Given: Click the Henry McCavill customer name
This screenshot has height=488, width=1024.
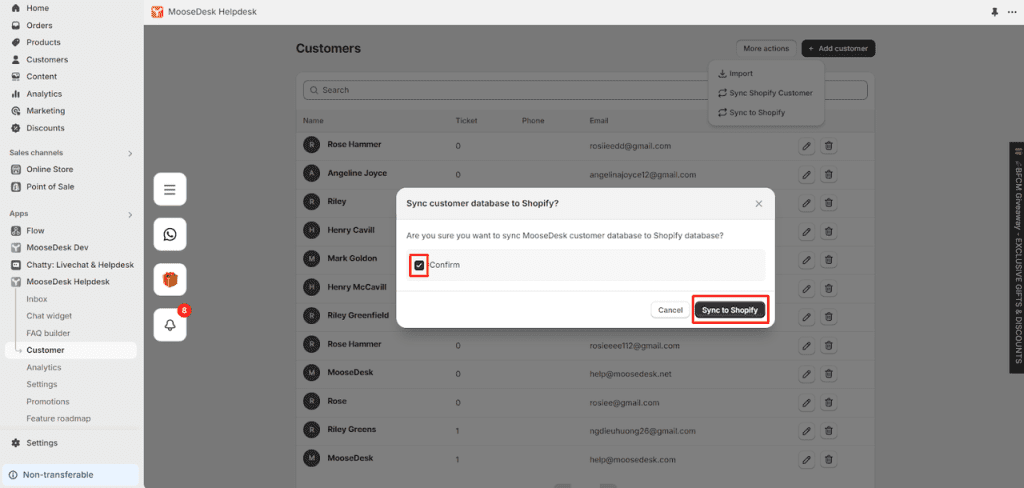Looking at the screenshot, I should click(357, 287).
